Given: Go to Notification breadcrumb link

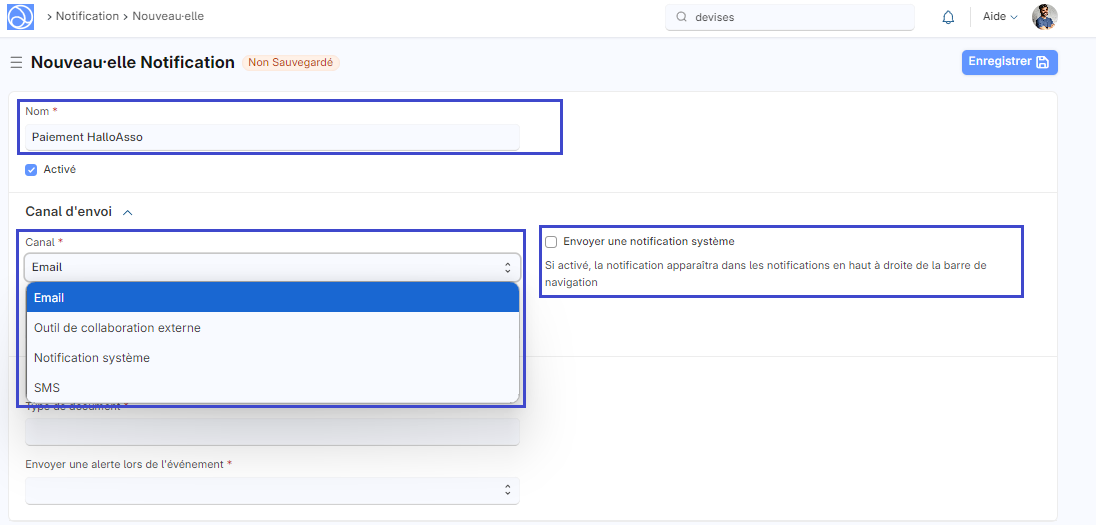Looking at the screenshot, I should [x=87, y=17].
